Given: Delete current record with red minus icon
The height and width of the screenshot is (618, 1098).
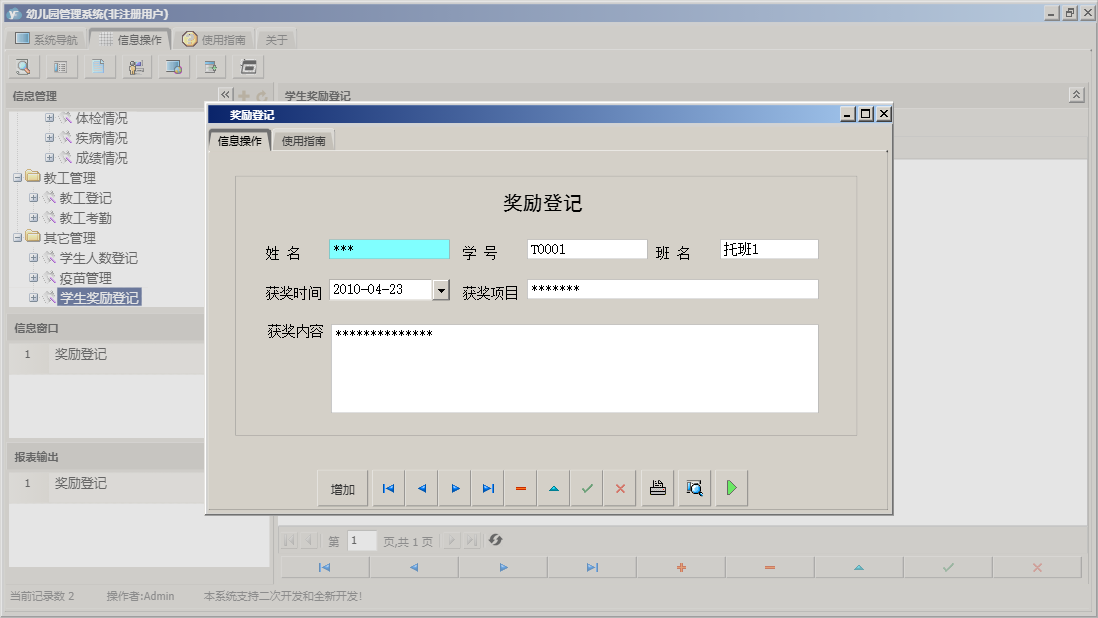Looking at the screenshot, I should pyautogui.click(x=520, y=488).
